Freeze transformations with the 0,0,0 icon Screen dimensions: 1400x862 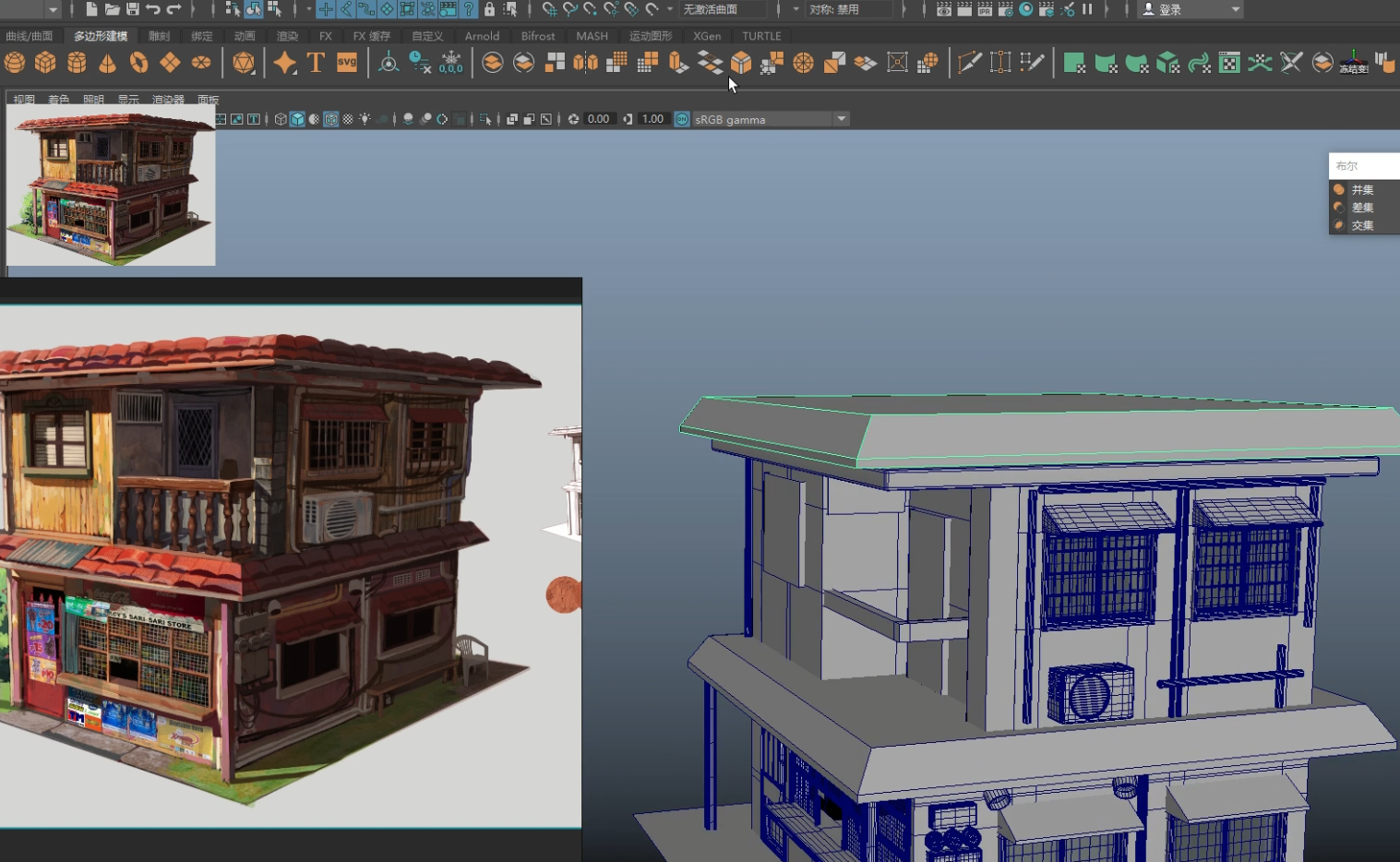click(x=451, y=63)
